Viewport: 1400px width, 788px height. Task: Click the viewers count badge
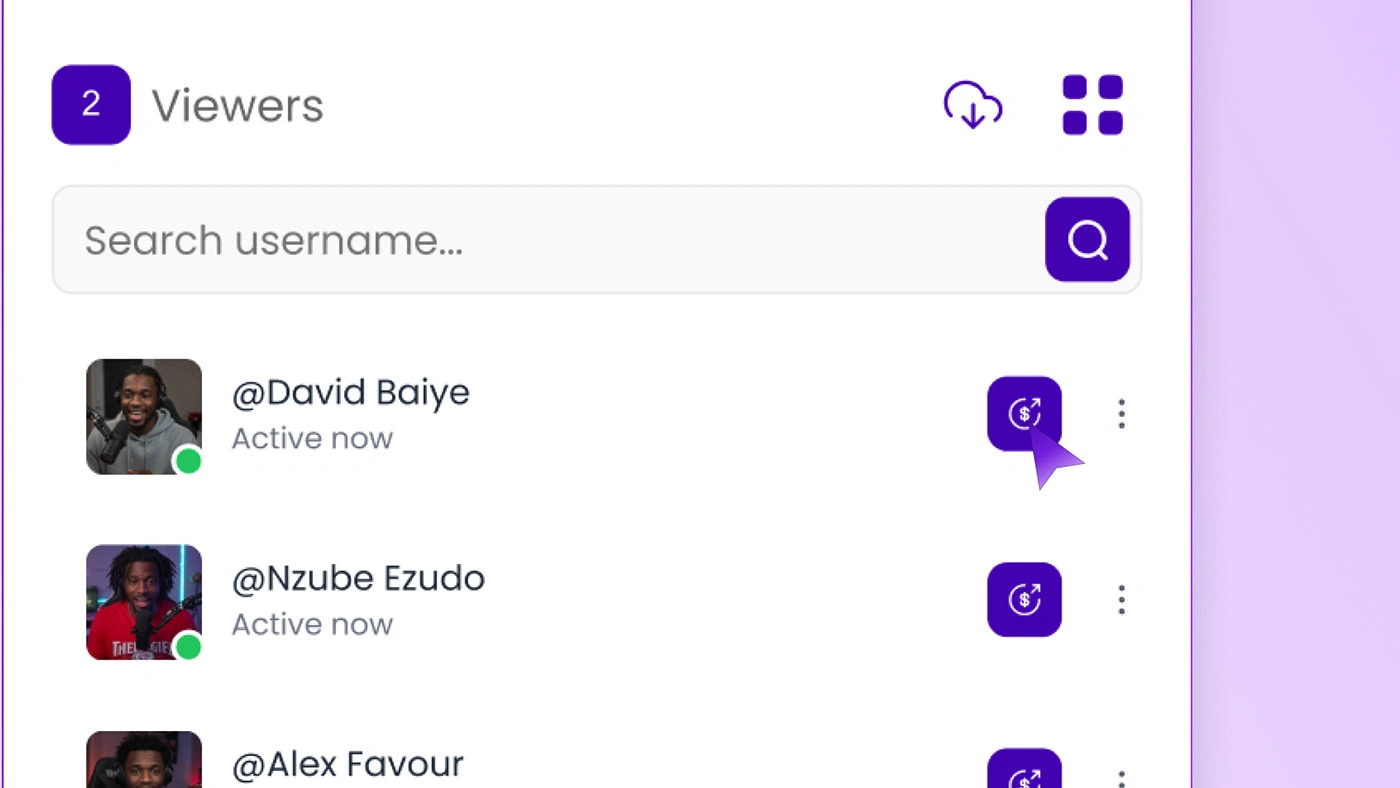coord(91,105)
